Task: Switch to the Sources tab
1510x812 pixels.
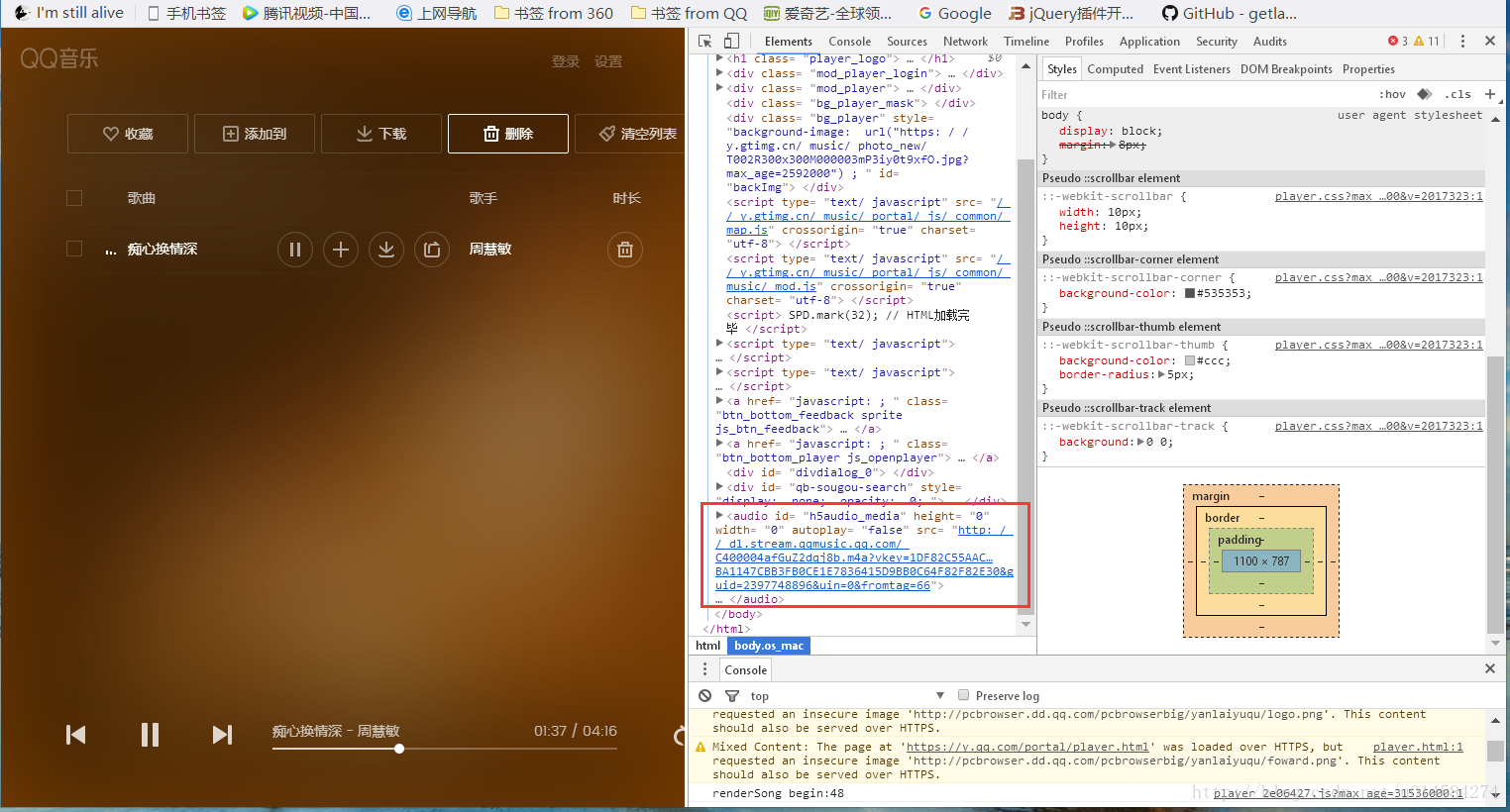Action: pyautogui.click(x=907, y=41)
